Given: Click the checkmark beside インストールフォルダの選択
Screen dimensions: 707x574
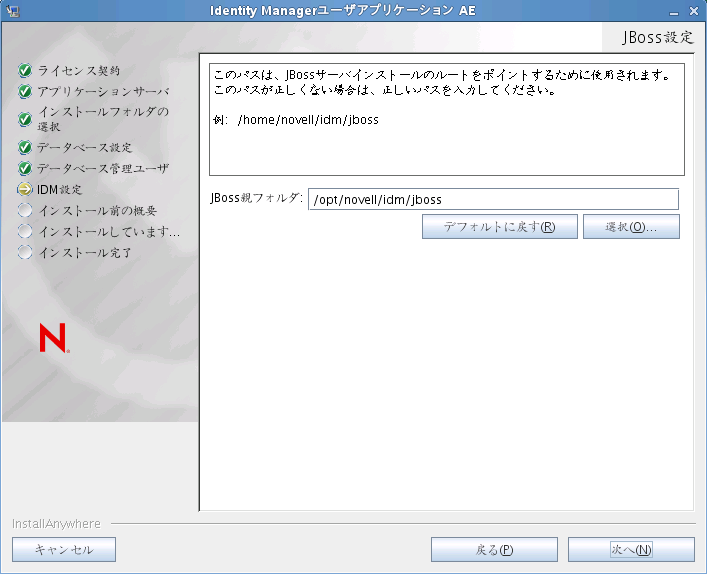Looking at the screenshot, I should click(x=25, y=119).
